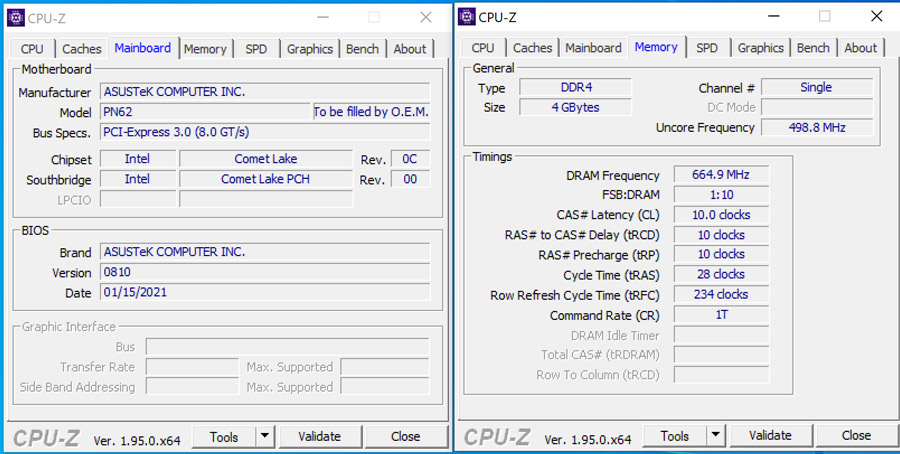This screenshot has width=900, height=454.
Task: Click FSB:DRAM value 1:10
Action: [721, 195]
